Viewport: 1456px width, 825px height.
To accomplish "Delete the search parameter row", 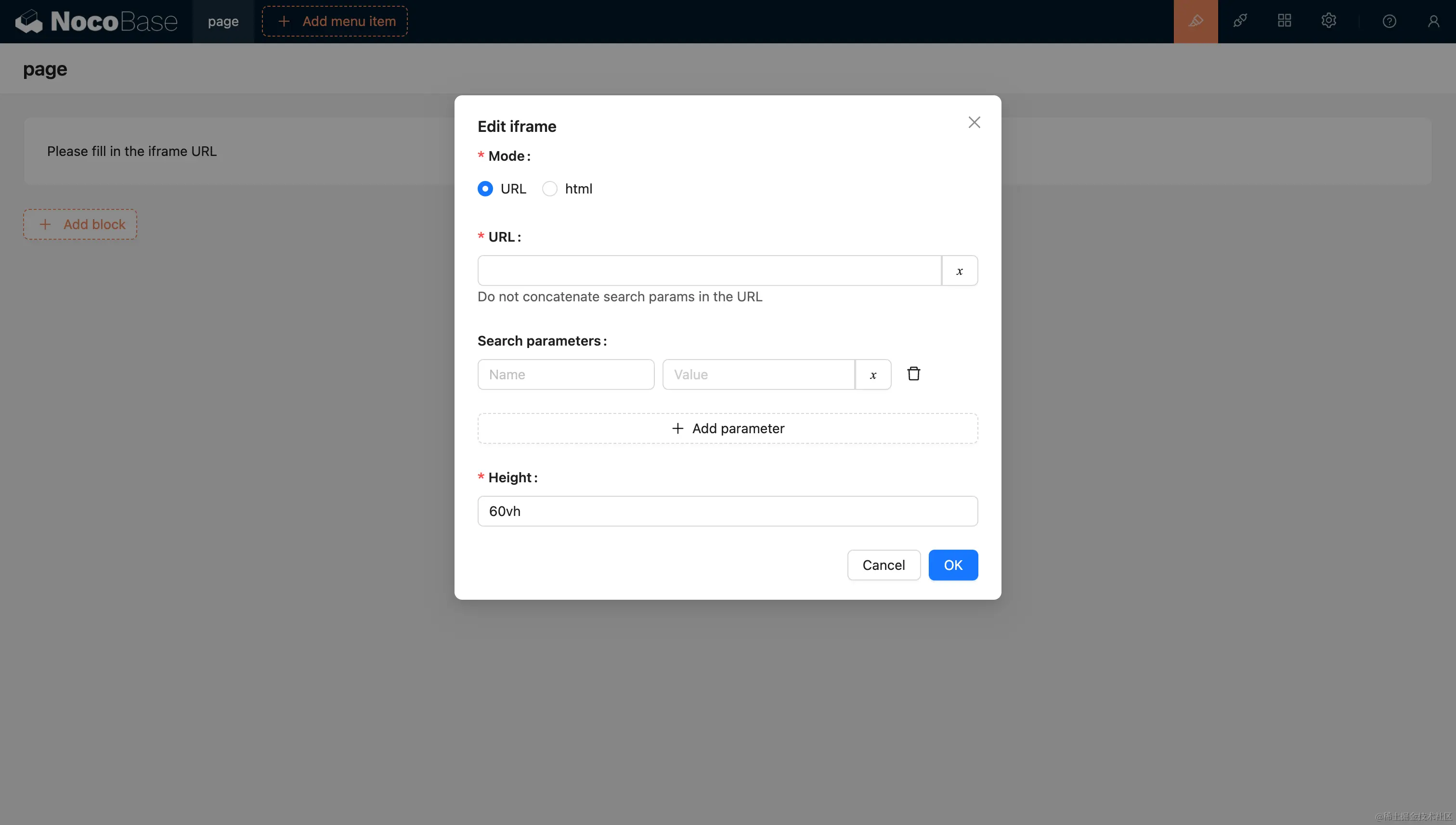I will [x=913, y=374].
